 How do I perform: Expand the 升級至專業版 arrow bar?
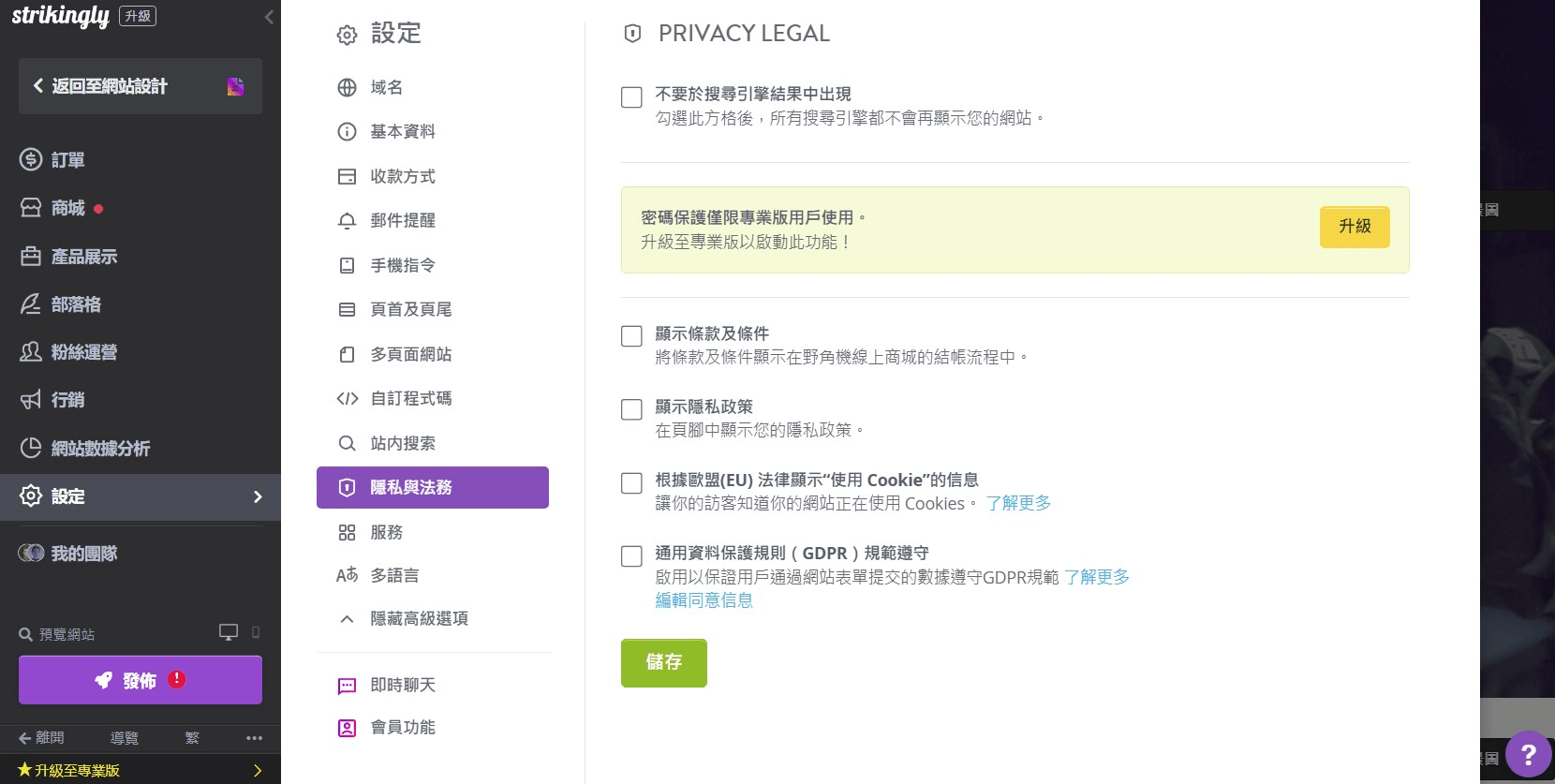coord(141,770)
